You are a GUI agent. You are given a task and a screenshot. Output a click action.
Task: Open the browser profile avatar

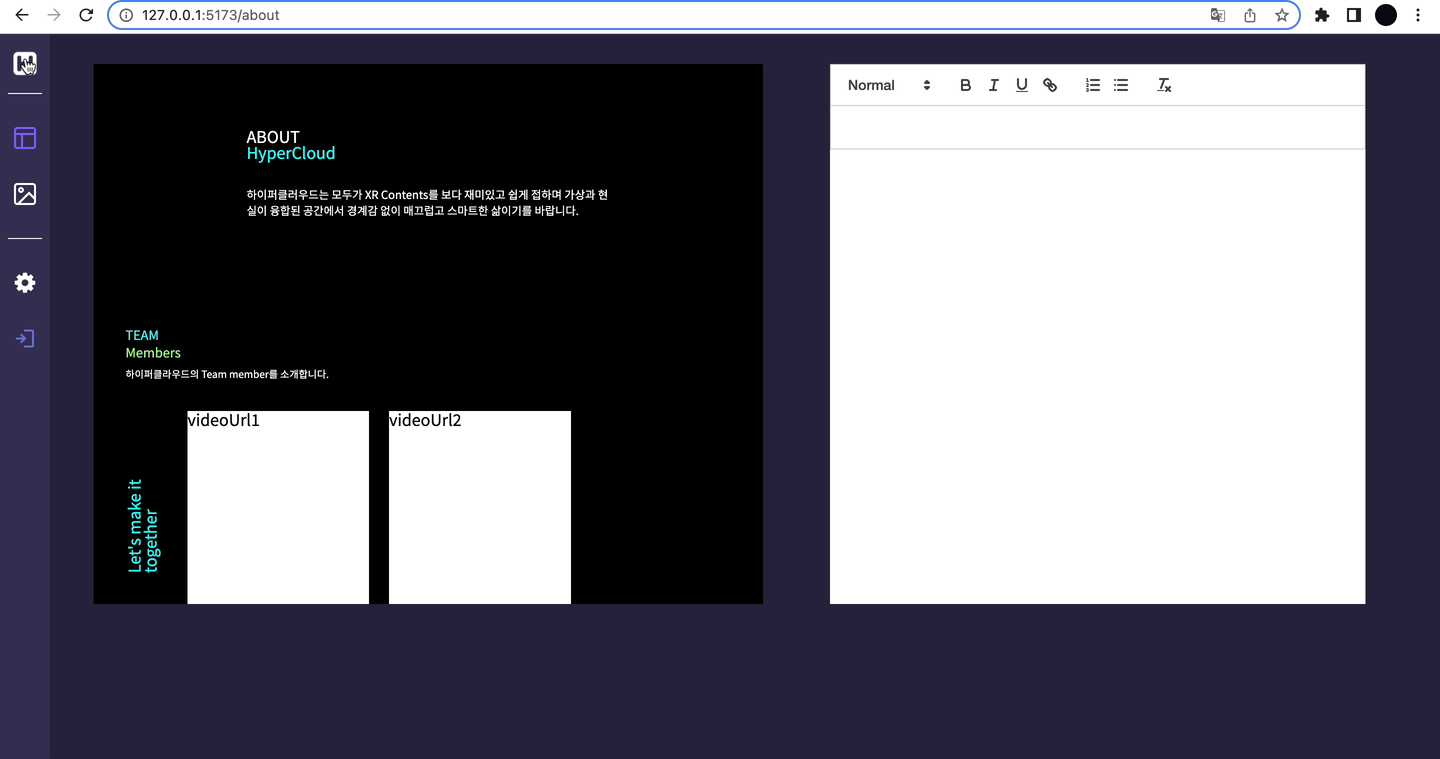(x=1386, y=15)
